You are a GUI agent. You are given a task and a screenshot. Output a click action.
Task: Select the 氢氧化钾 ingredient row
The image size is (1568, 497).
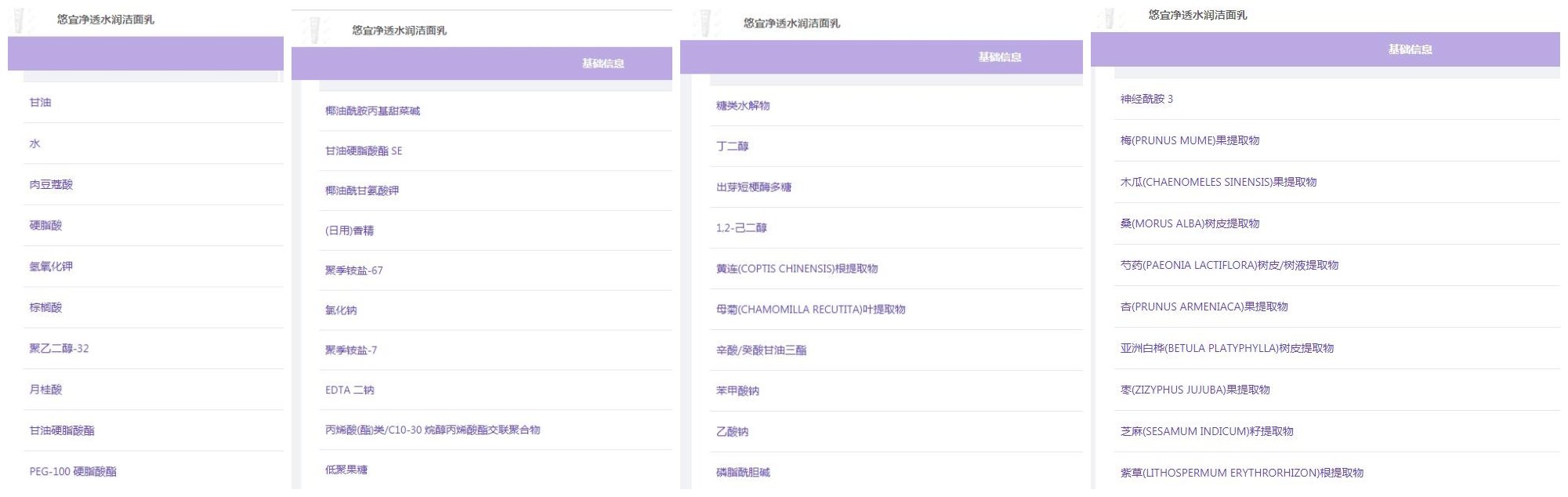51,267
